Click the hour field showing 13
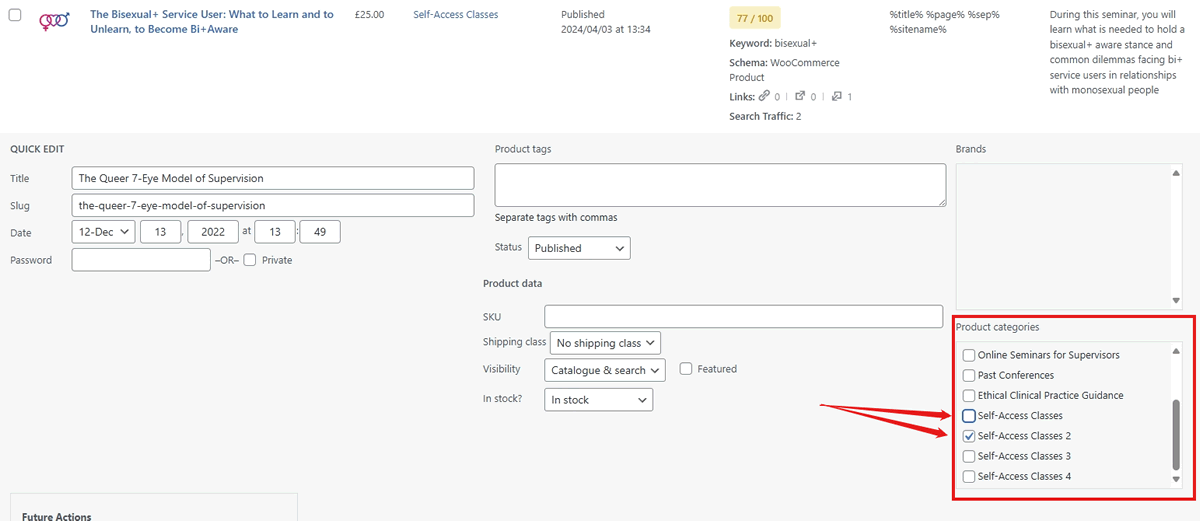1200x521 pixels. pos(275,232)
